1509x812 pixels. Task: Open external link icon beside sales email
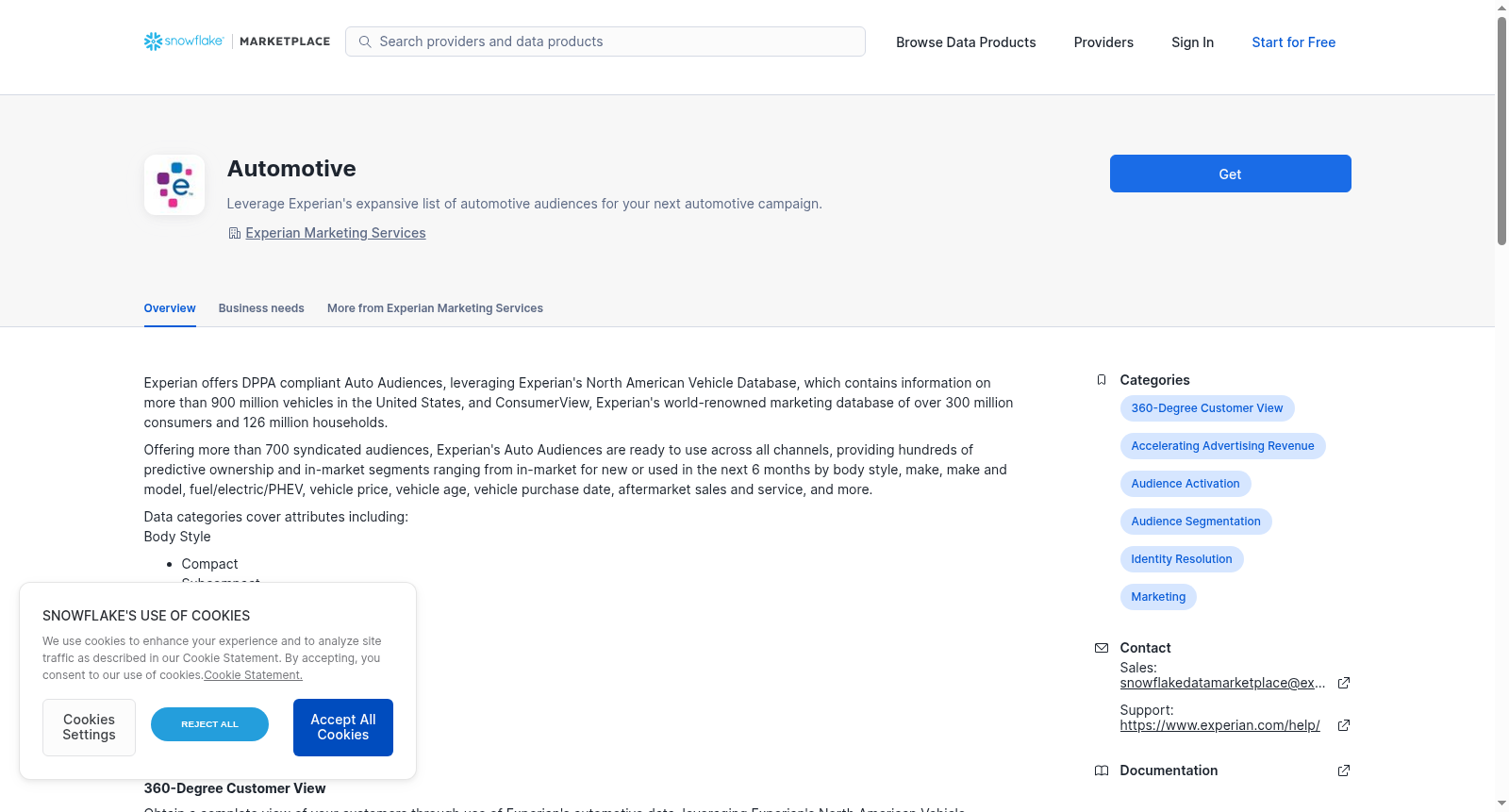point(1344,683)
